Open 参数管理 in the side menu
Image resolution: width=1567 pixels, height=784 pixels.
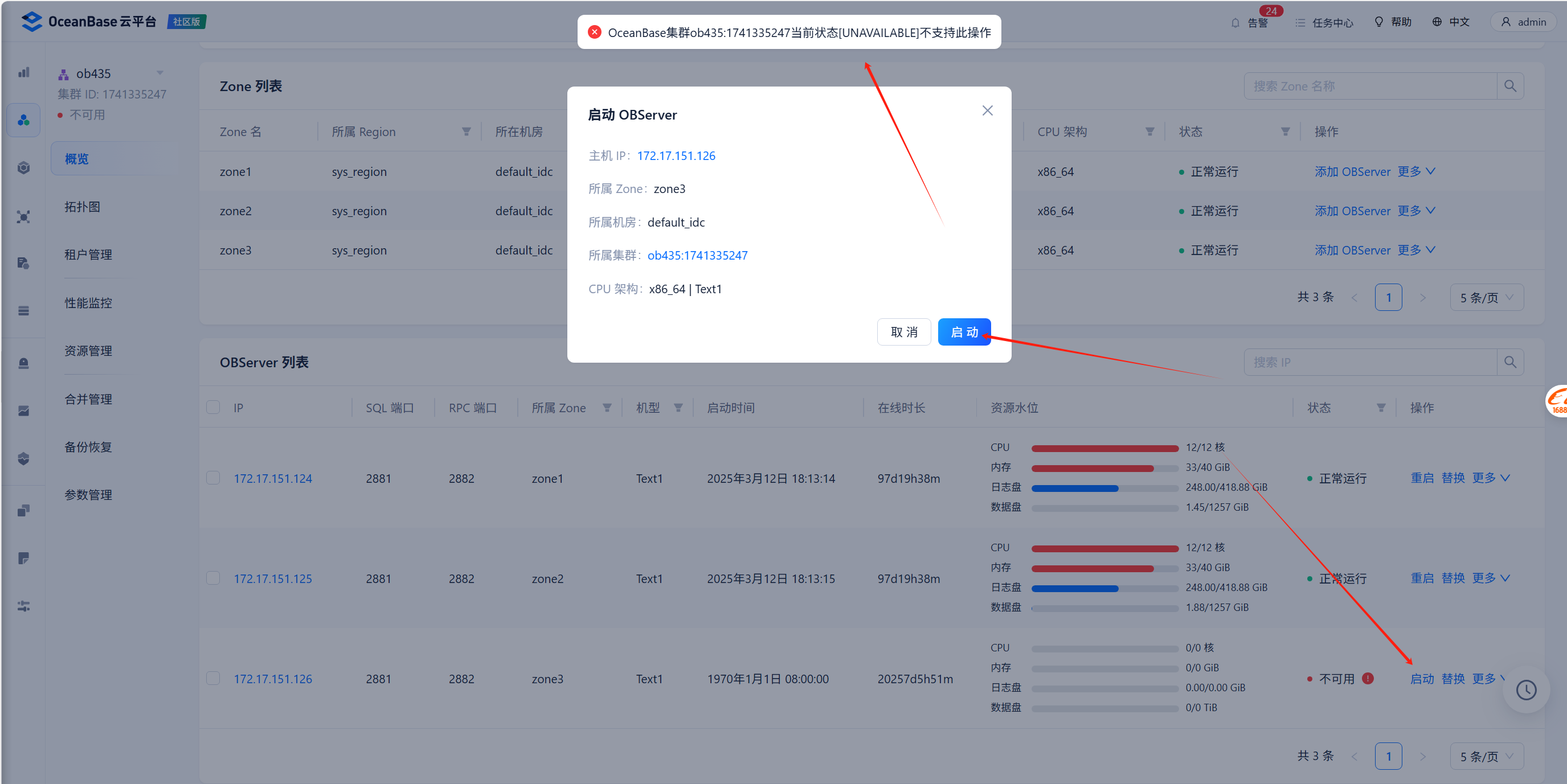click(x=88, y=495)
